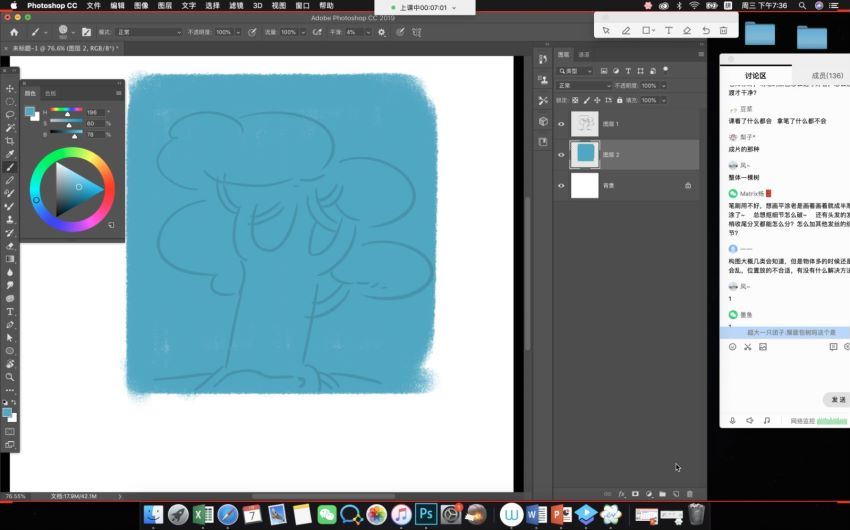Screen dimensions: 850x530
Task: Open layer opacity dropdown arrow
Action: (664, 86)
